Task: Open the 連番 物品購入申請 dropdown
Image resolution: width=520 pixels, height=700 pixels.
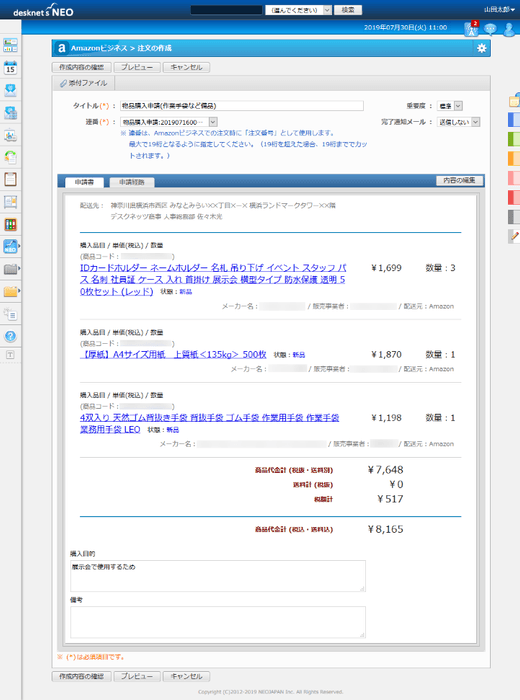Action: [169, 122]
